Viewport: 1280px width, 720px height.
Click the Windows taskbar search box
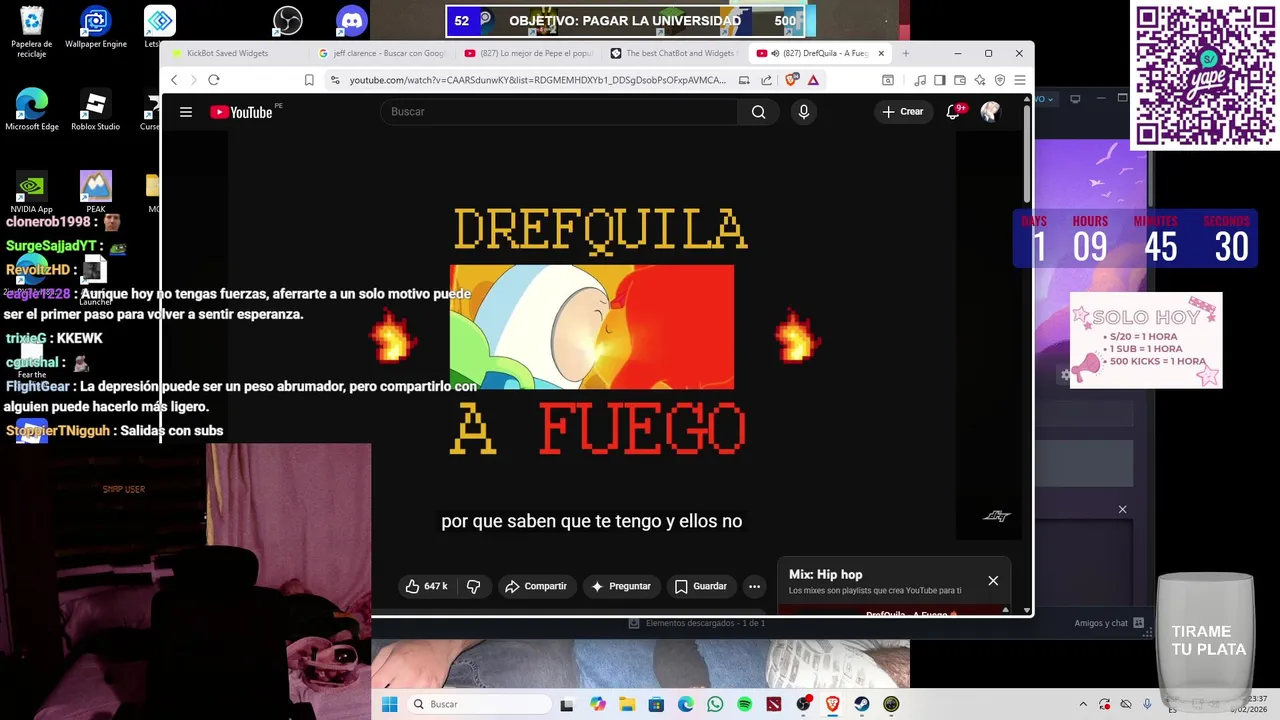point(480,704)
